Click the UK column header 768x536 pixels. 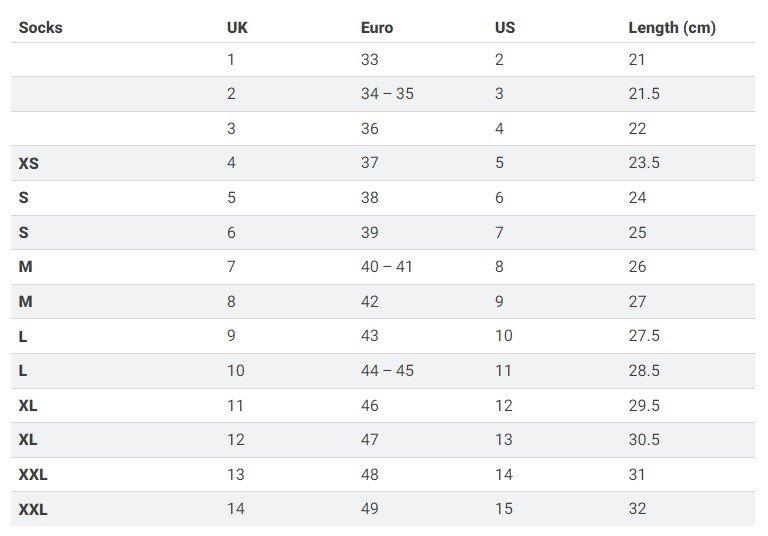tap(237, 28)
